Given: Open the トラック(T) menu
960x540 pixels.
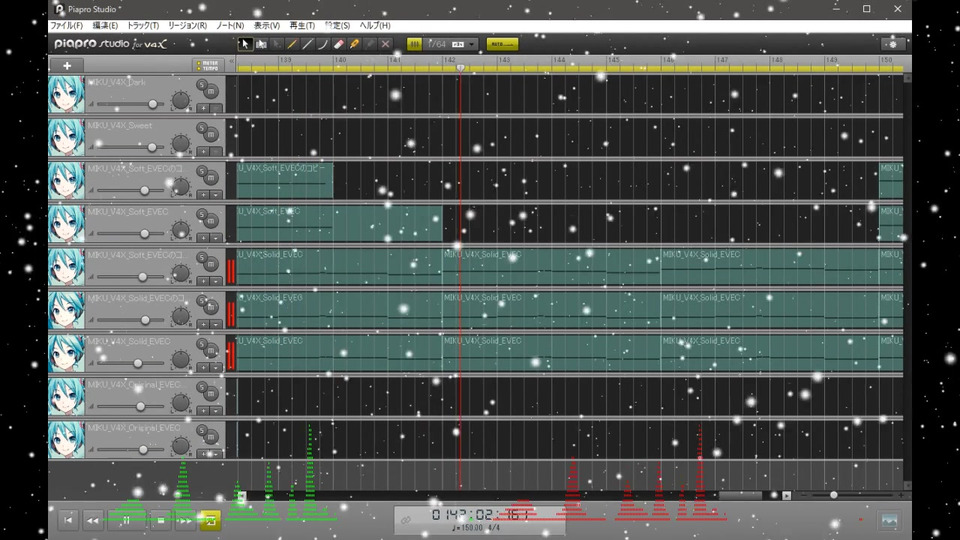Looking at the screenshot, I should point(143,26).
